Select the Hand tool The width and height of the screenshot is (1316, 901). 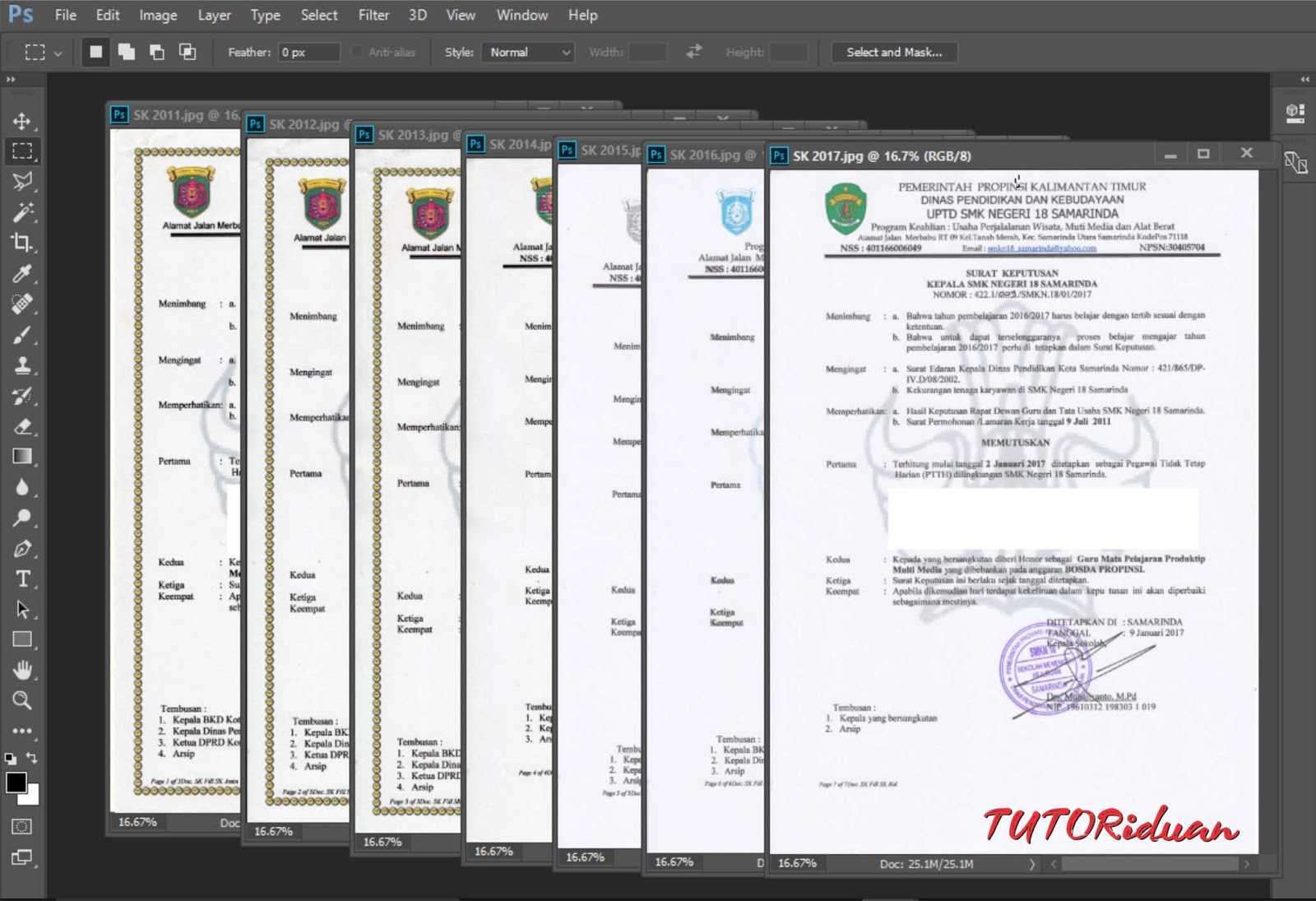point(22,671)
